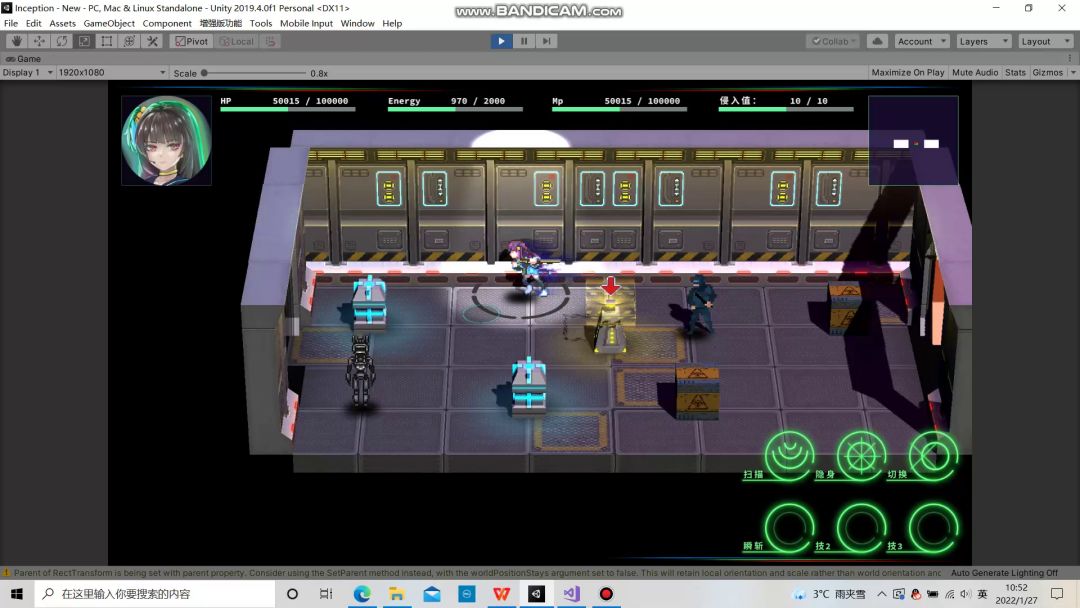This screenshot has width=1080, height=608.
Task: Click the 扫描 scan skill icon
Action: coord(790,456)
